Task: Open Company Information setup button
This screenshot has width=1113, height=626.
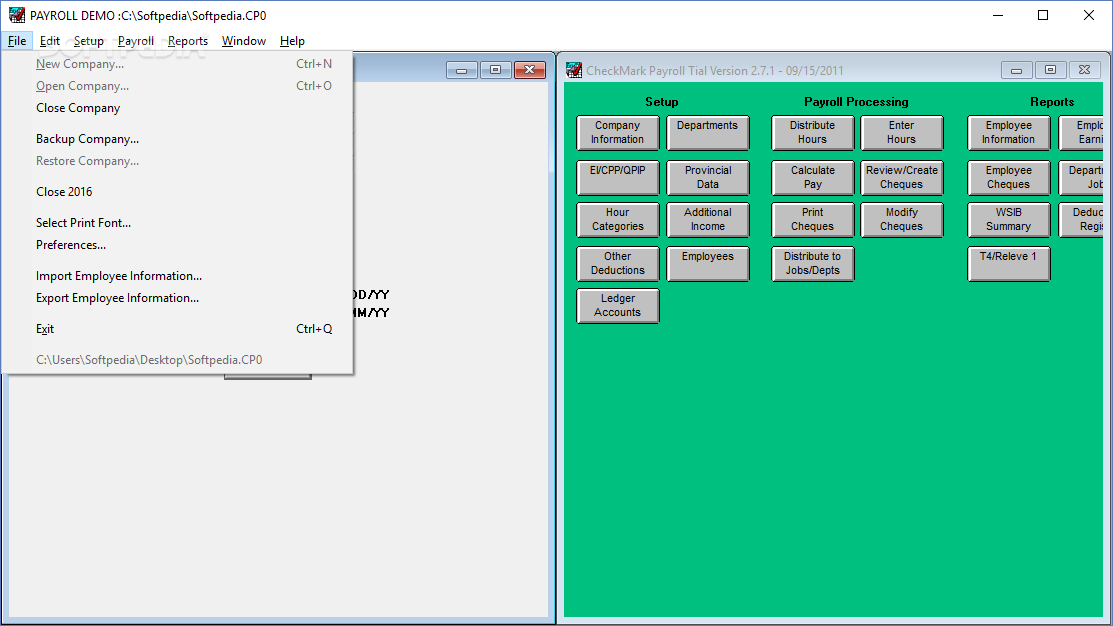Action: (618, 133)
